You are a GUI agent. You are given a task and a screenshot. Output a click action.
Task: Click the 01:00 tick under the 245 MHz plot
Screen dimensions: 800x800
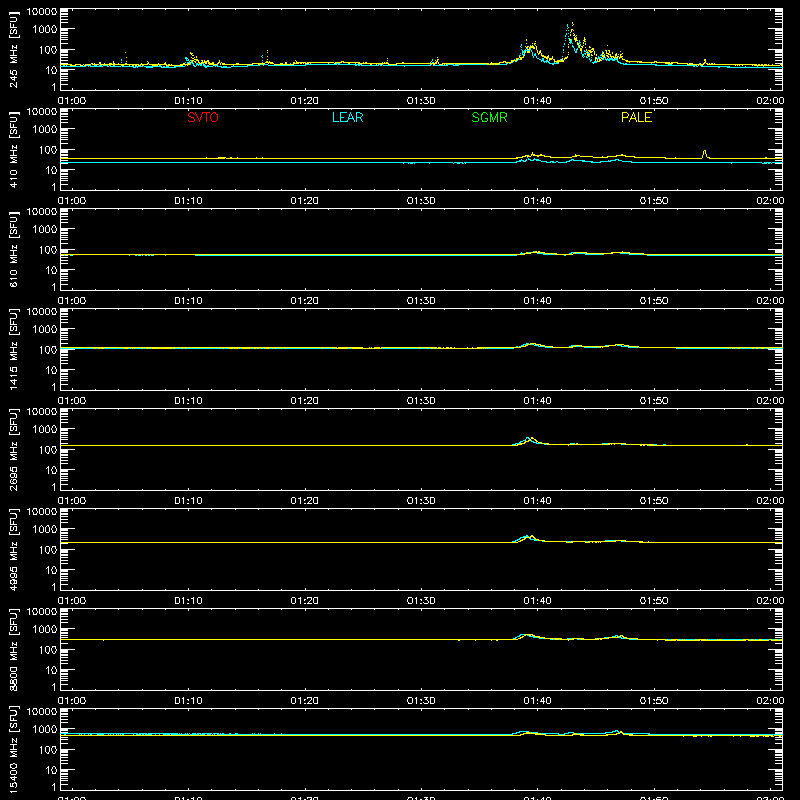tap(72, 101)
